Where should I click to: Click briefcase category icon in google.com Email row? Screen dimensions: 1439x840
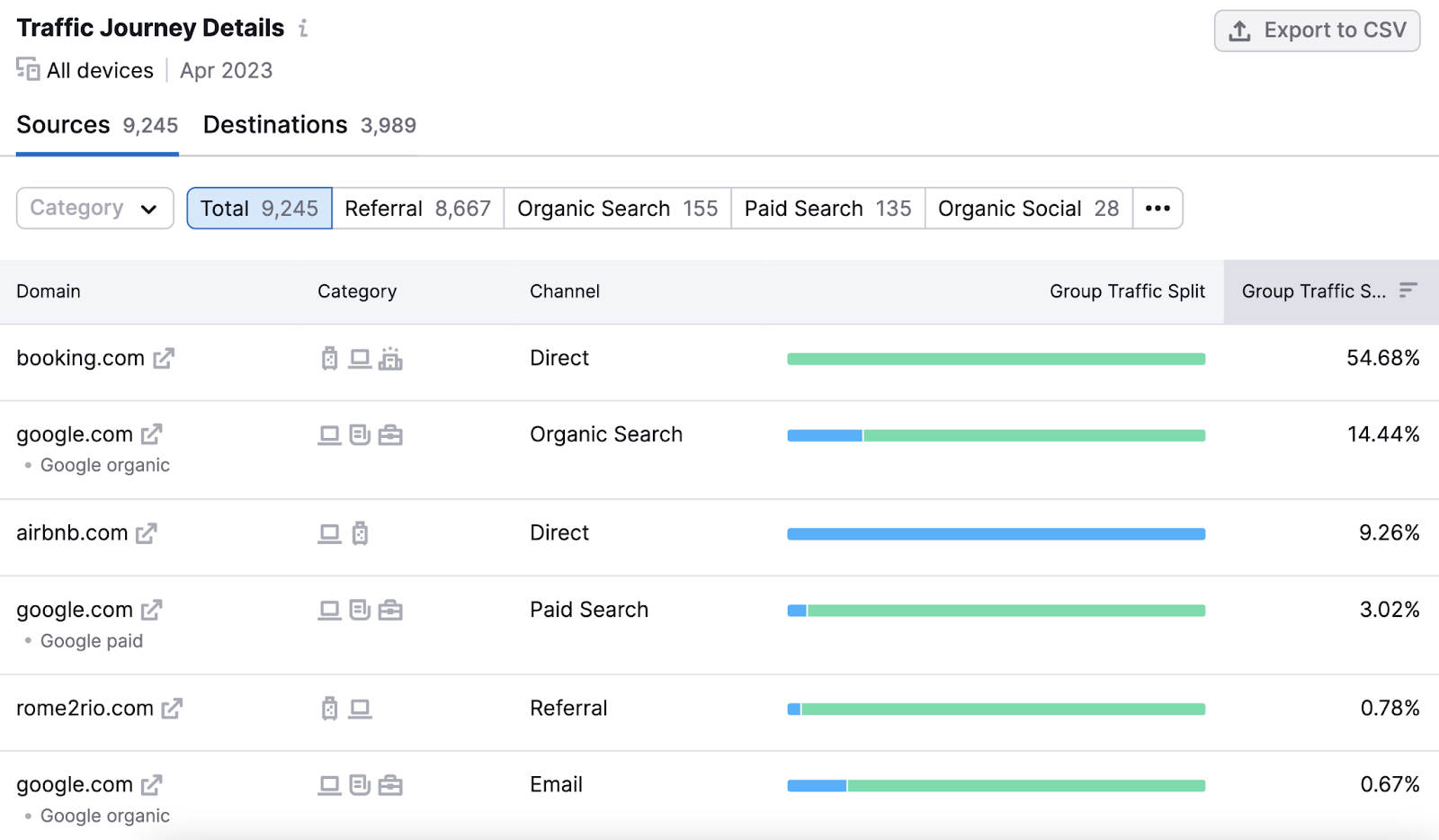(x=390, y=785)
